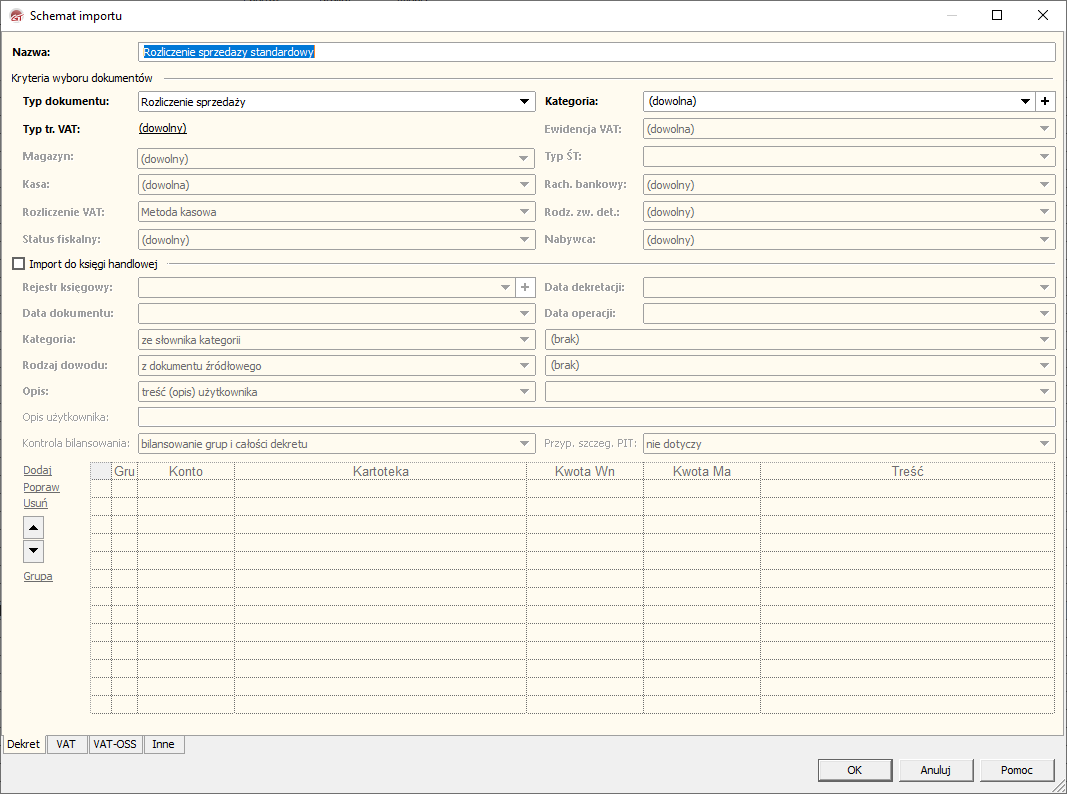Open the empty dropdown right of Opis

click(800, 392)
